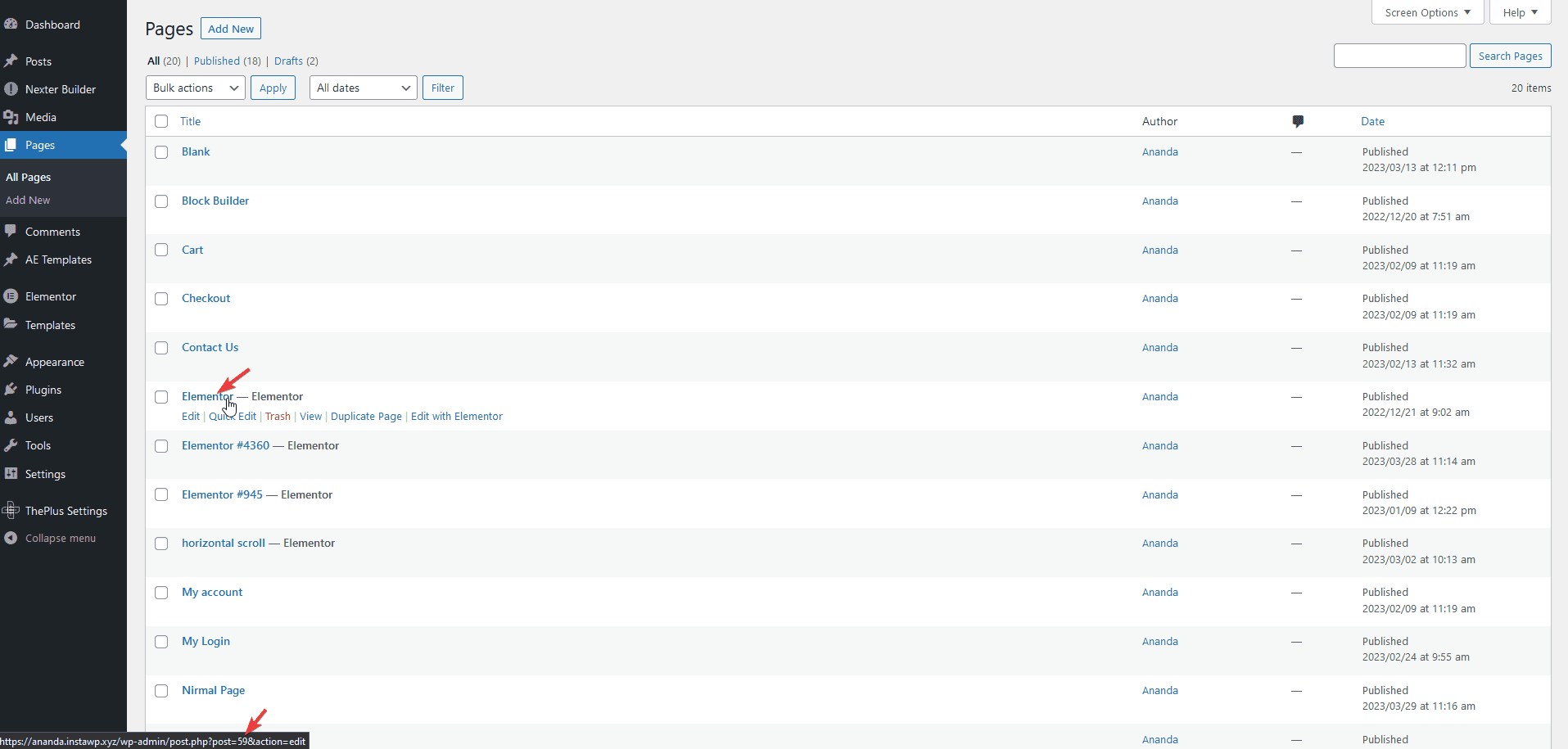Check the box for the Cart page
The image size is (1568, 749).
(161, 250)
